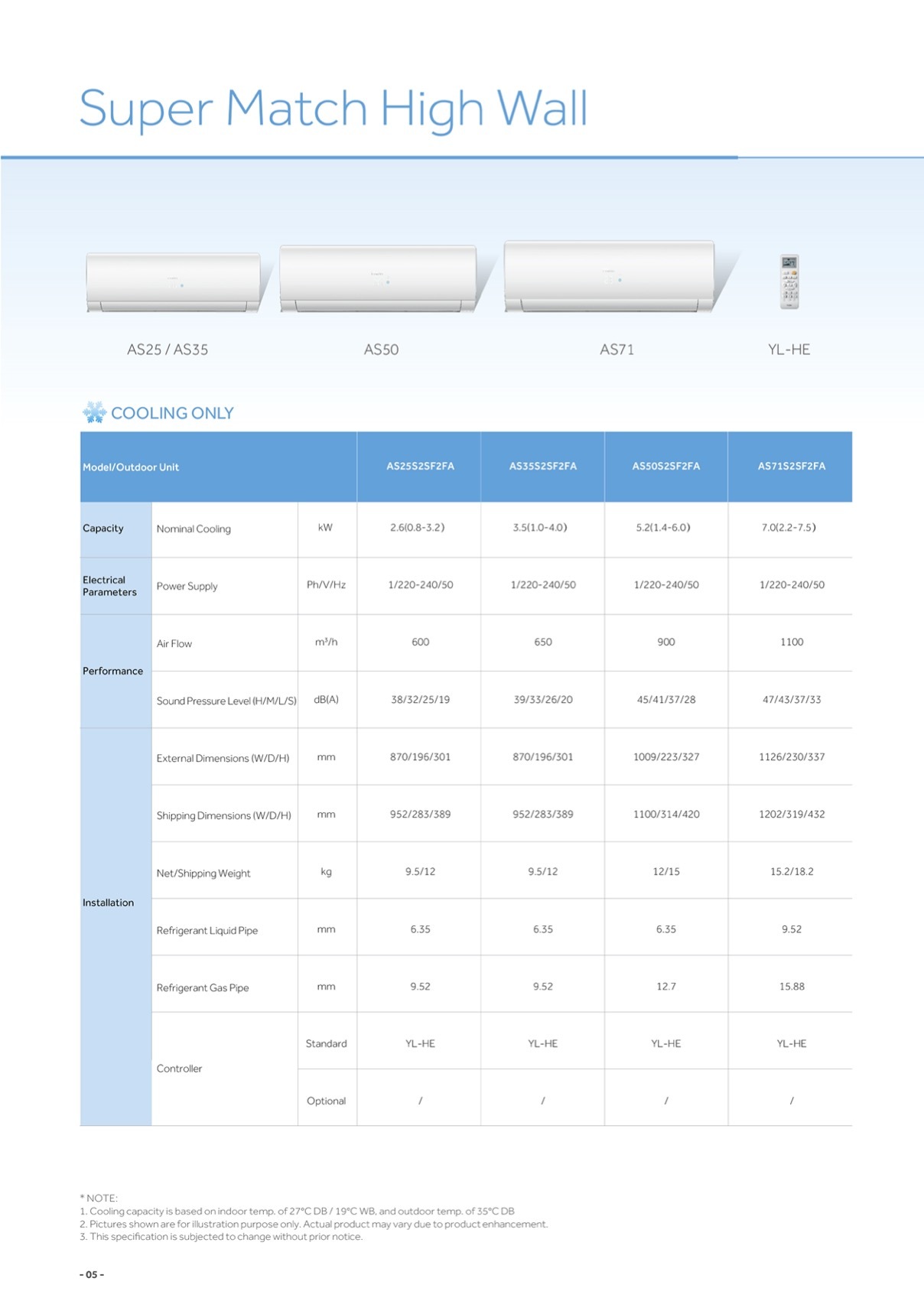The width and height of the screenshot is (924, 1314).
Task: Select the AS25S2SF2FA column header
Action: pos(420,466)
